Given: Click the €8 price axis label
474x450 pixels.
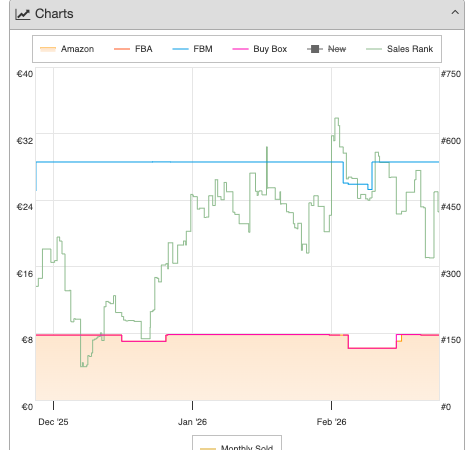Looking at the screenshot, I should click(27, 340).
